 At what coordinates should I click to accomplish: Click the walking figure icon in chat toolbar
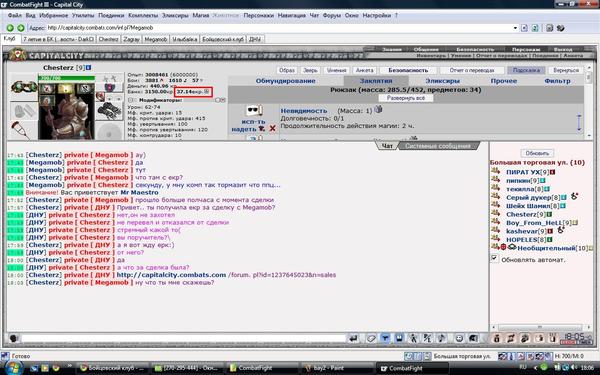413,338
